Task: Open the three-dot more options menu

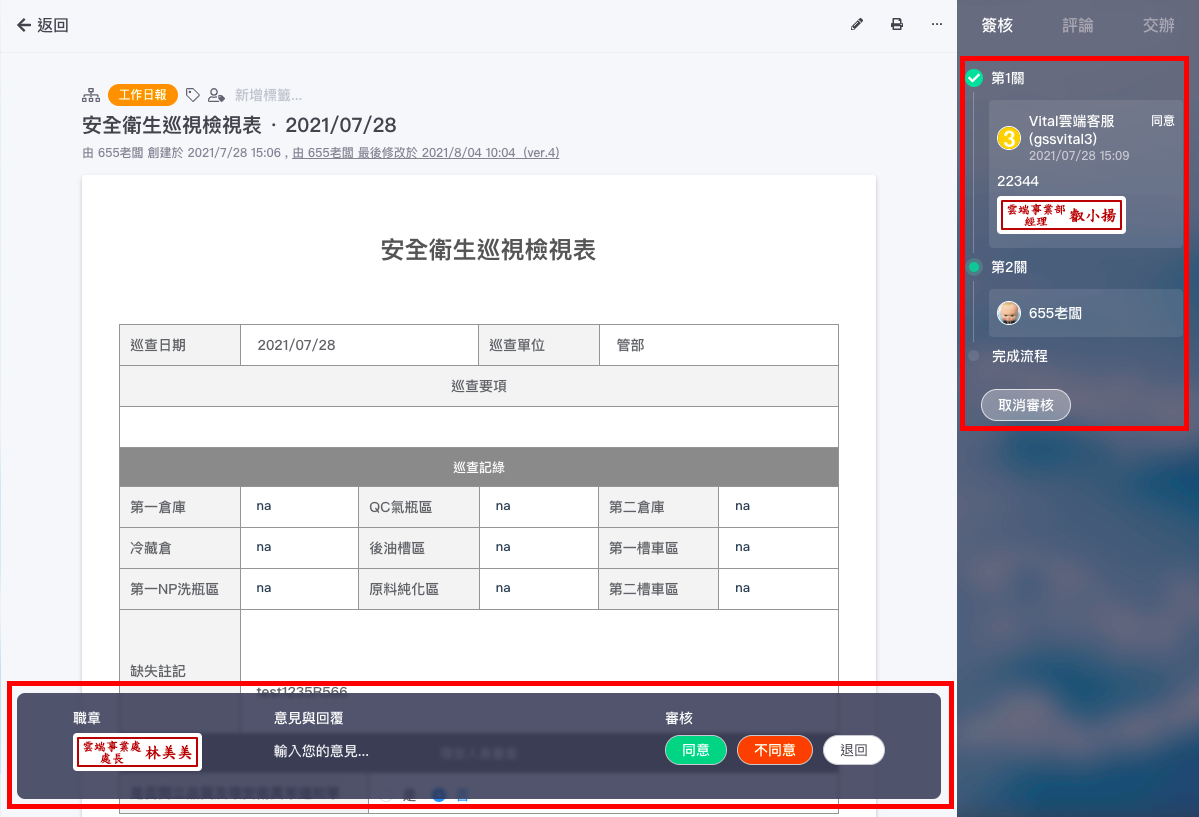Action: (936, 25)
